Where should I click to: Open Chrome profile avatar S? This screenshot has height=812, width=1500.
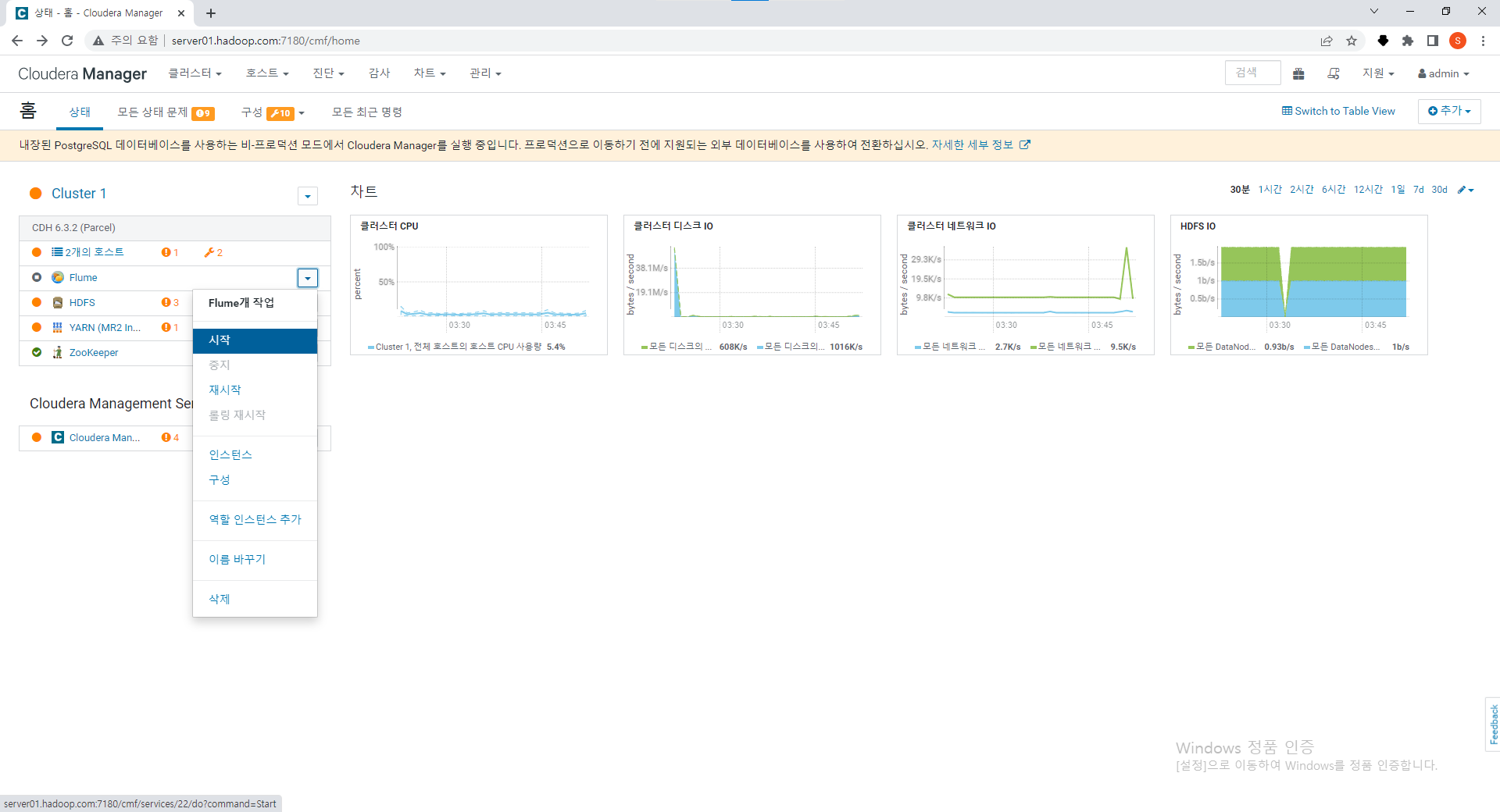(1458, 41)
